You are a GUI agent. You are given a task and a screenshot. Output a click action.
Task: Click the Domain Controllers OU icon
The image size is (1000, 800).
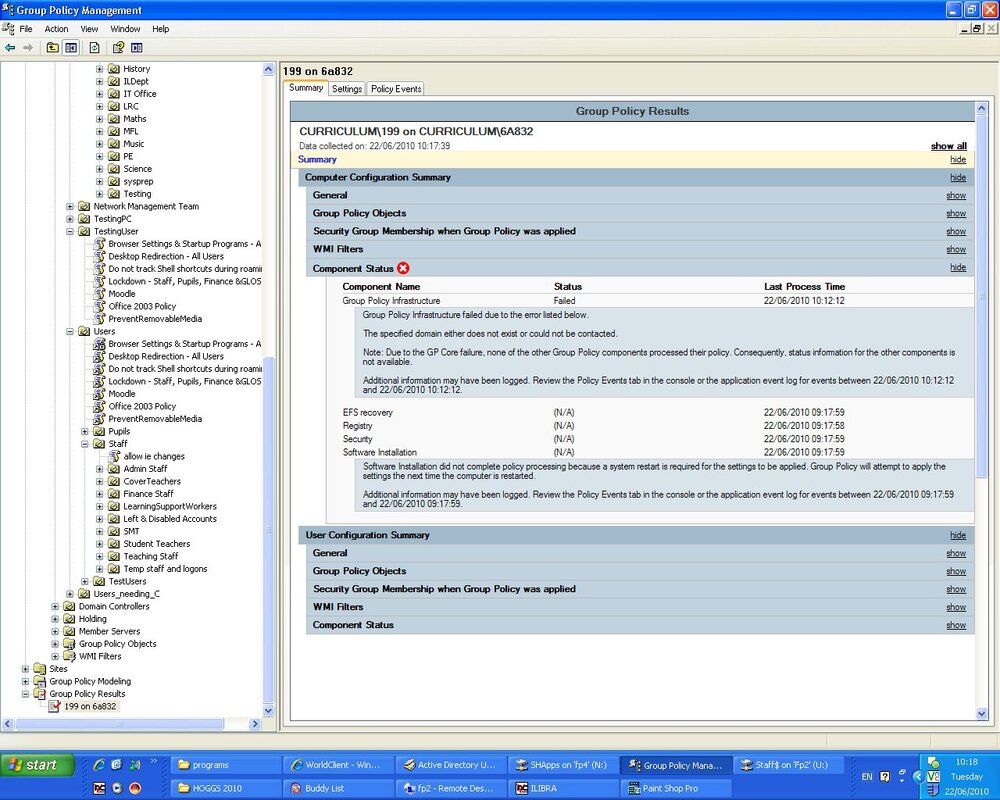(x=70, y=606)
